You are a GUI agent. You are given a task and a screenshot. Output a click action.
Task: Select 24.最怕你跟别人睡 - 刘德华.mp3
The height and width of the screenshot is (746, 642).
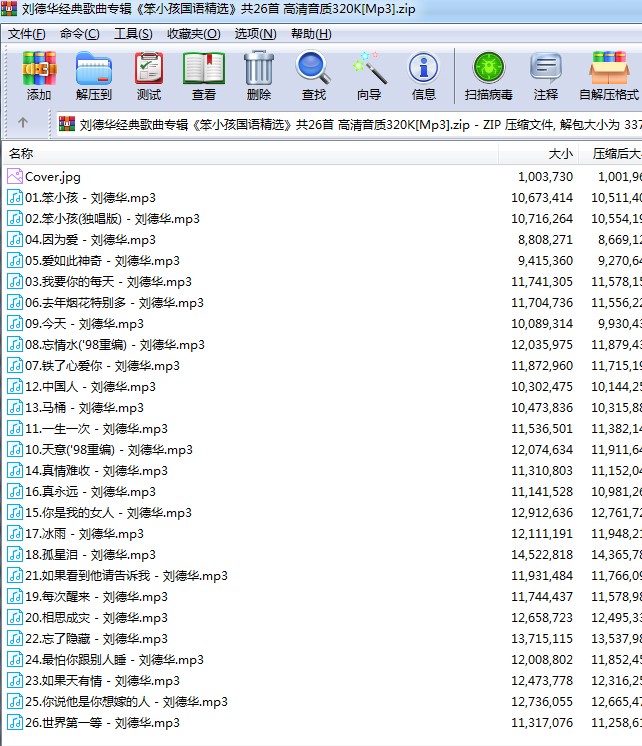pos(114,659)
